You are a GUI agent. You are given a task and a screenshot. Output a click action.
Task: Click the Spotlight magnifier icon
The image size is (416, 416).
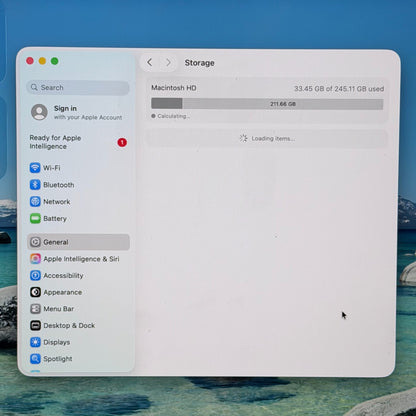tap(35, 359)
